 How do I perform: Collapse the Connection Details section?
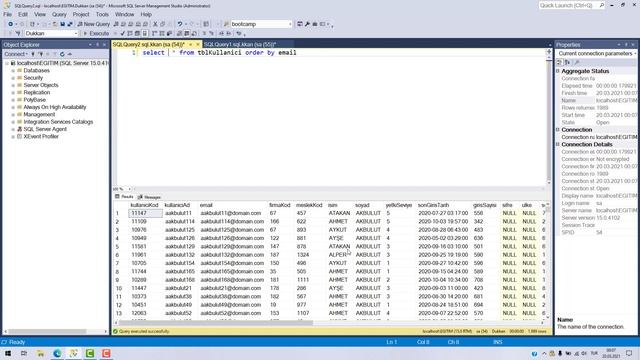point(558,144)
